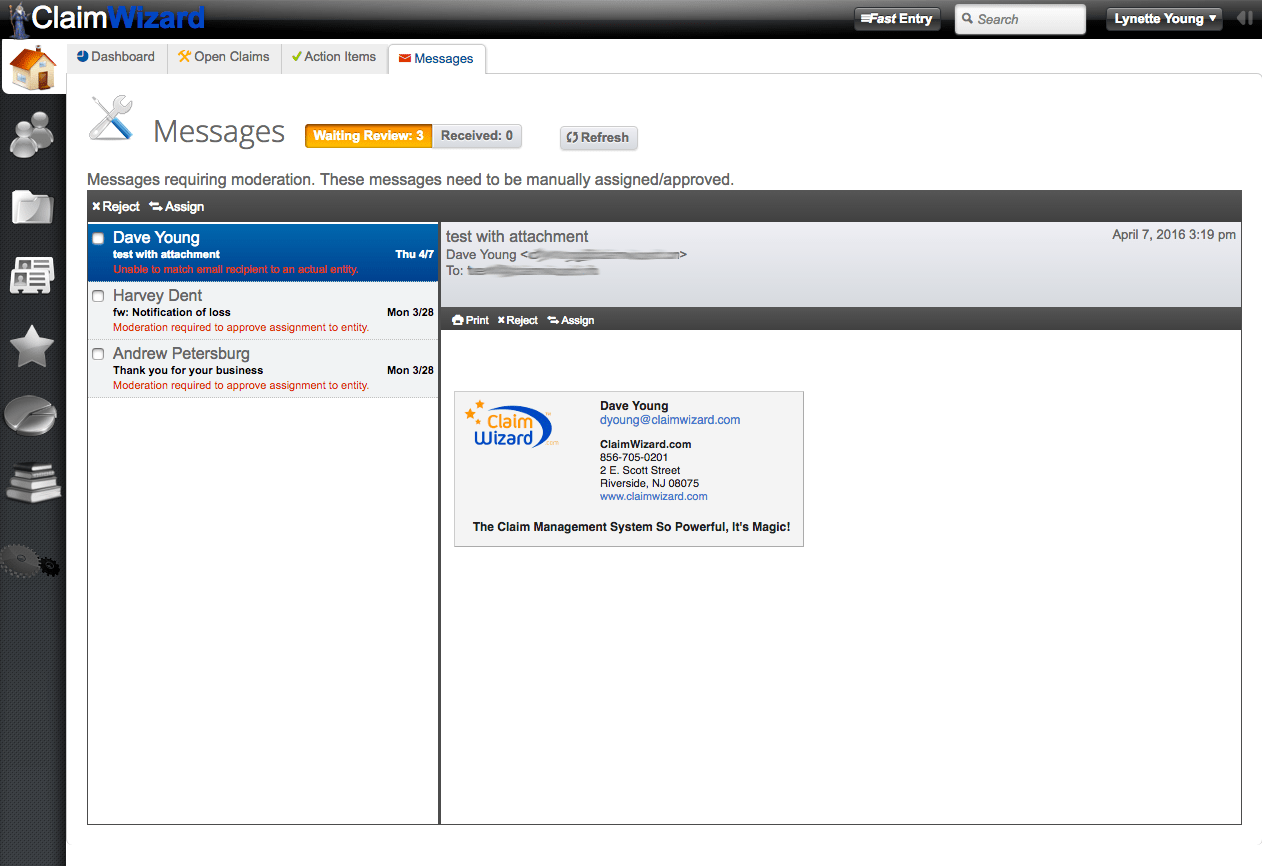
Task: Click the books library icon in sidebar
Action: pos(33,483)
